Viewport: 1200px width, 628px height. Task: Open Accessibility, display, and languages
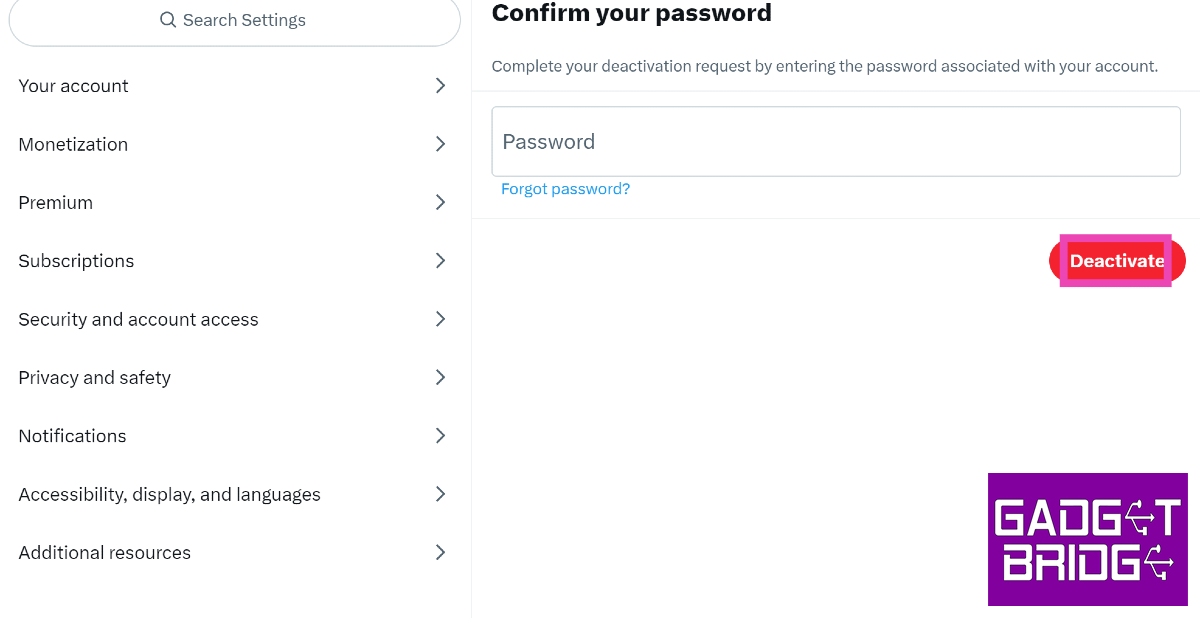coord(170,494)
